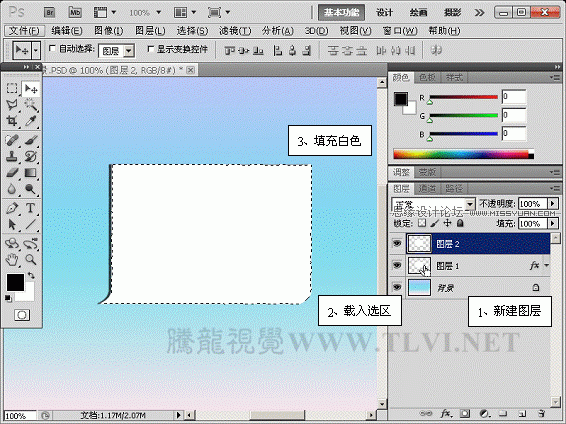Screen dimensions: 566x424
Task: Select the Lasso tool
Action: 12,105
